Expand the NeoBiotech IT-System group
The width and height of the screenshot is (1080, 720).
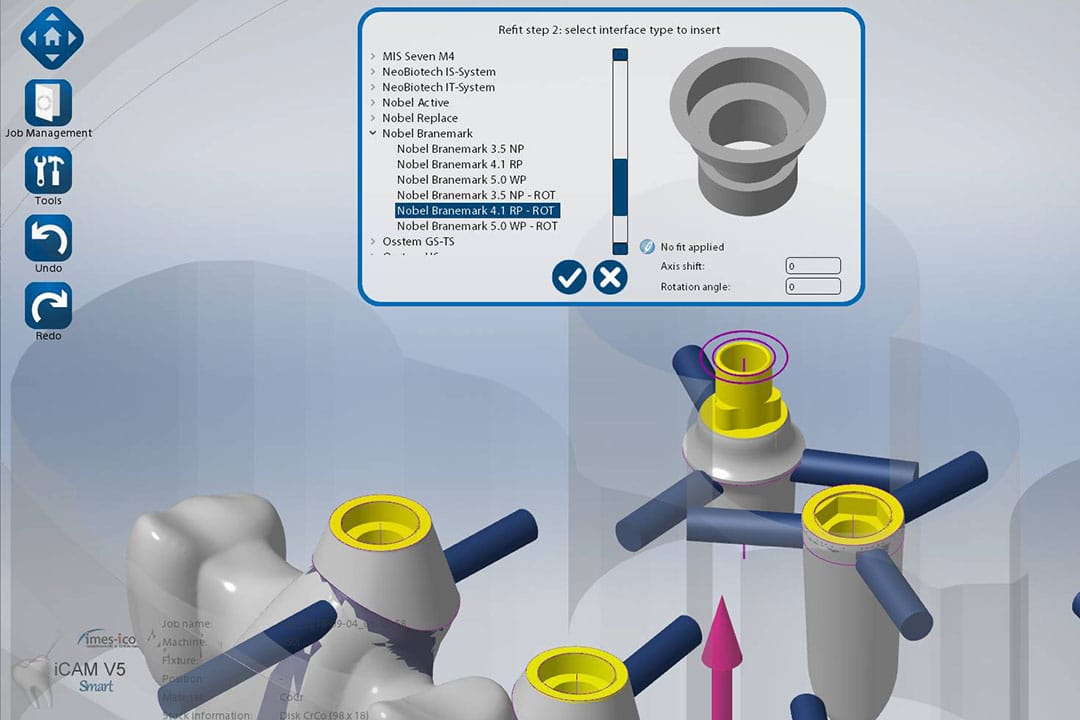point(373,88)
